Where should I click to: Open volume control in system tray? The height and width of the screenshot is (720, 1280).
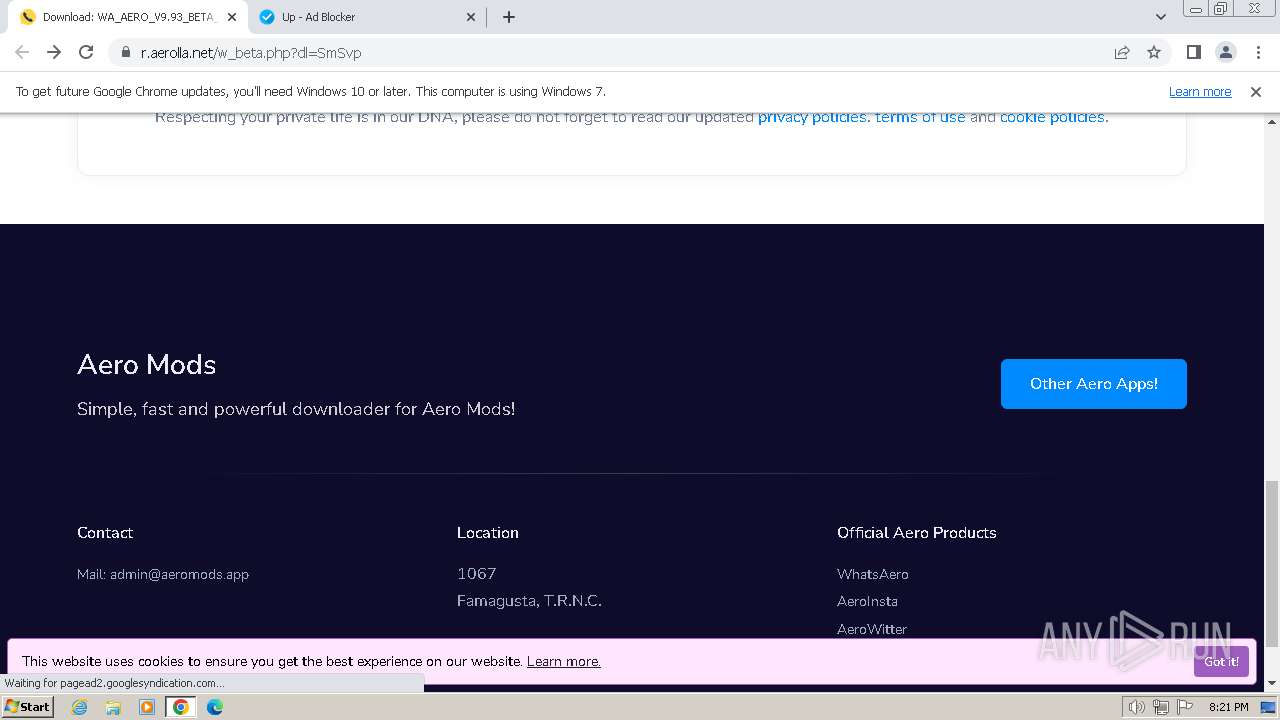[x=1137, y=707]
